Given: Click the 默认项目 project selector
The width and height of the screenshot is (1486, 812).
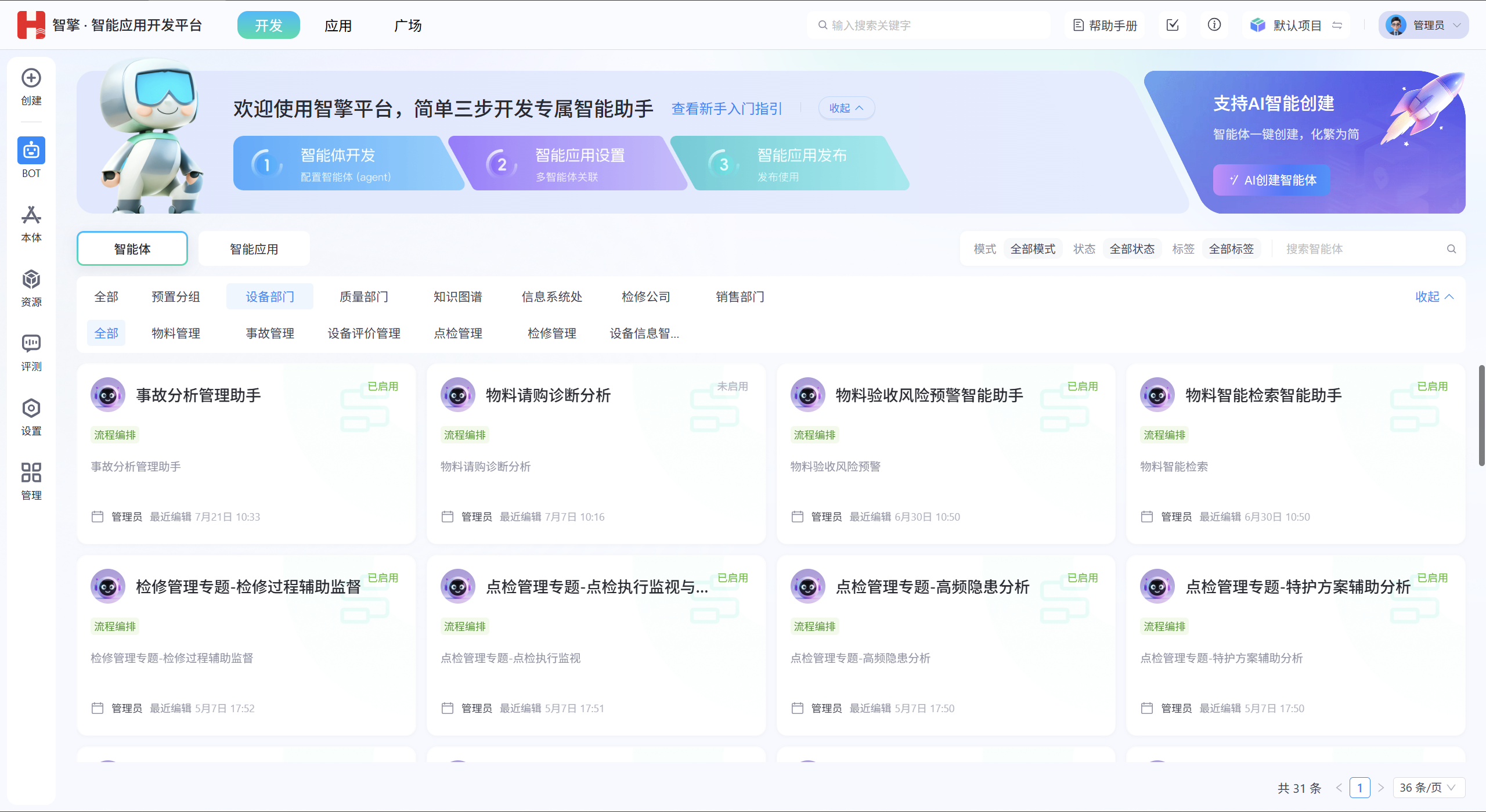Looking at the screenshot, I should (1297, 25).
